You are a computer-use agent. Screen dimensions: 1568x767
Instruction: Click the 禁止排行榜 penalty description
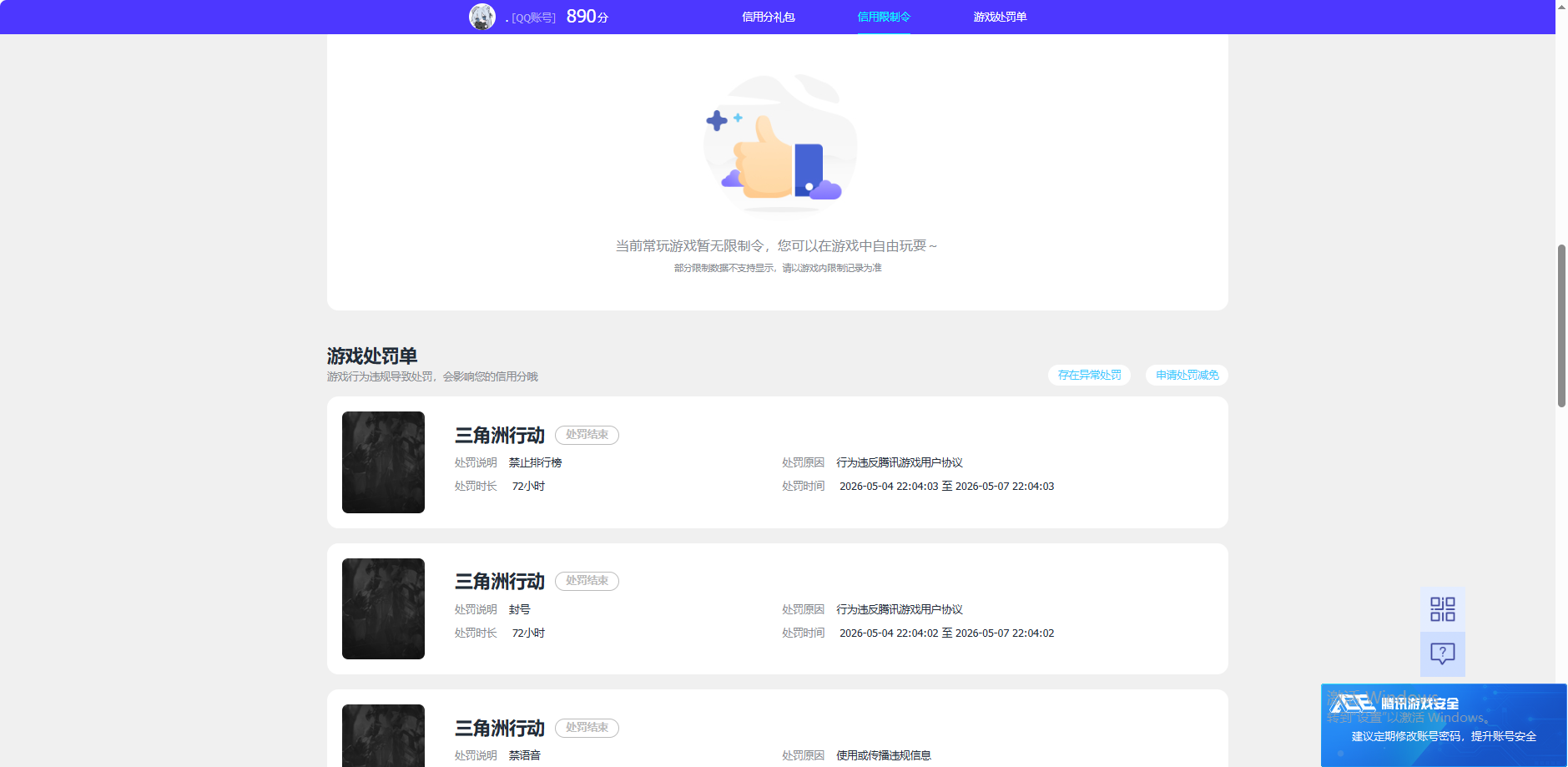point(535,462)
